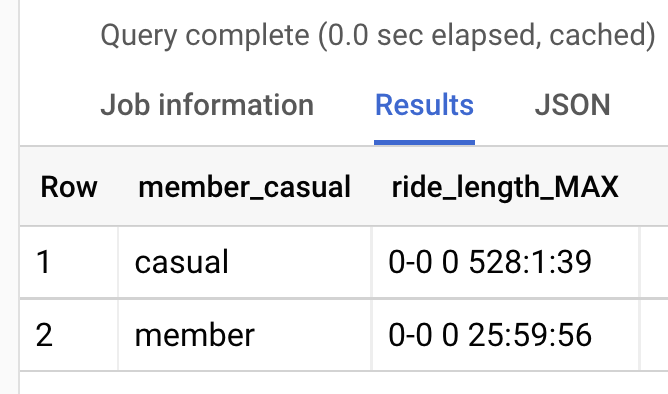
Task: Switch to the Job information tab
Action: click(x=207, y=105)
